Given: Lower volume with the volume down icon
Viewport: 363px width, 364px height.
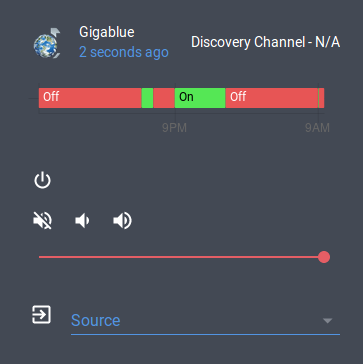Looking at the screenshot, I should point(82,221).
